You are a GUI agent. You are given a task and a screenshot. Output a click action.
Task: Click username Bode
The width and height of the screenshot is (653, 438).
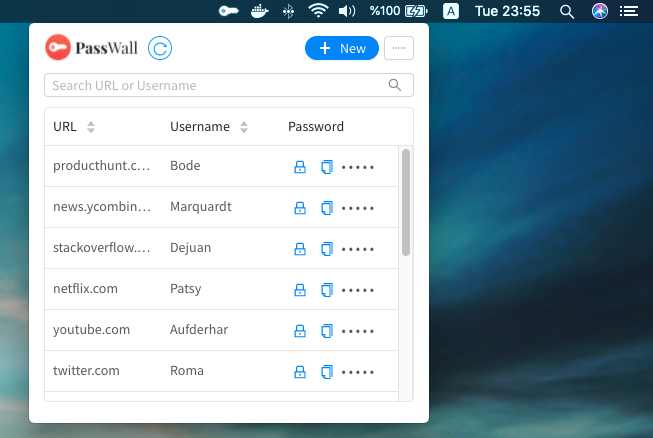(x=185, y=166)
